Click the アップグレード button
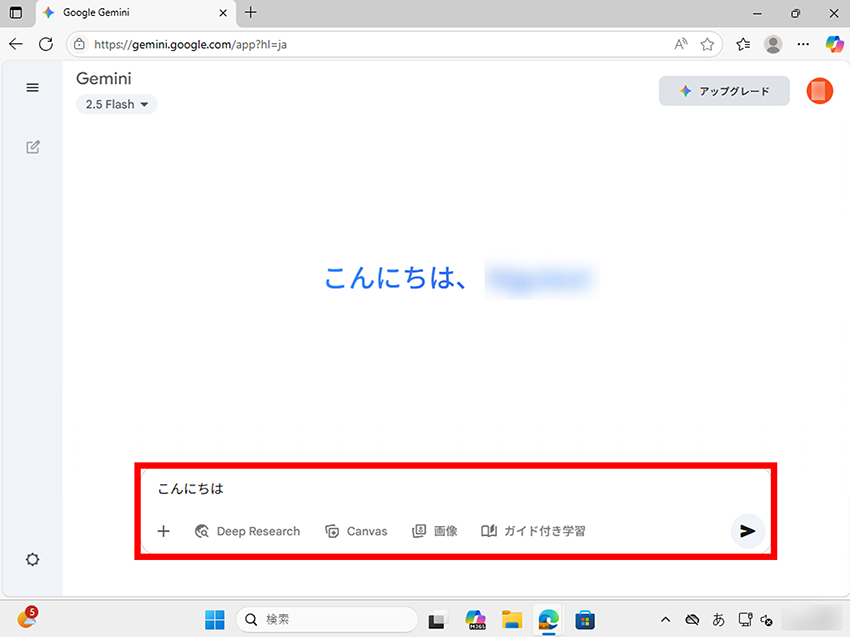850x637 pixels. (x=724, y=91)
